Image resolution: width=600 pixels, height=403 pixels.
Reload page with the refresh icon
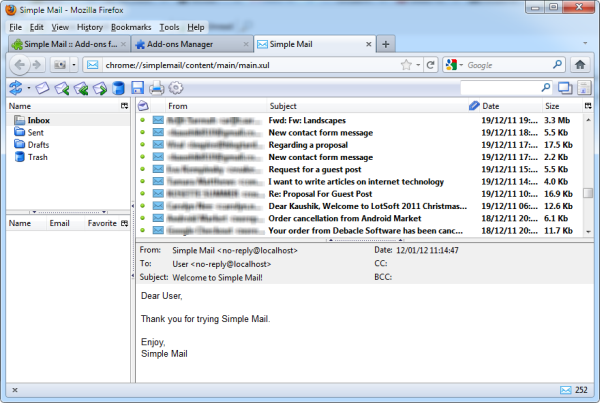point(430,65)
